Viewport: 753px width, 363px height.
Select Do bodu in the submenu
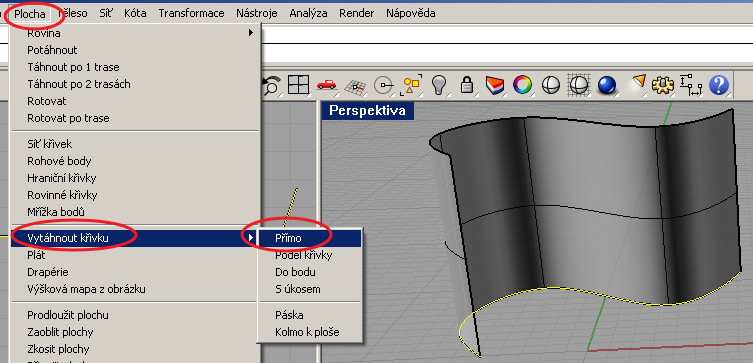pos(310,272)
